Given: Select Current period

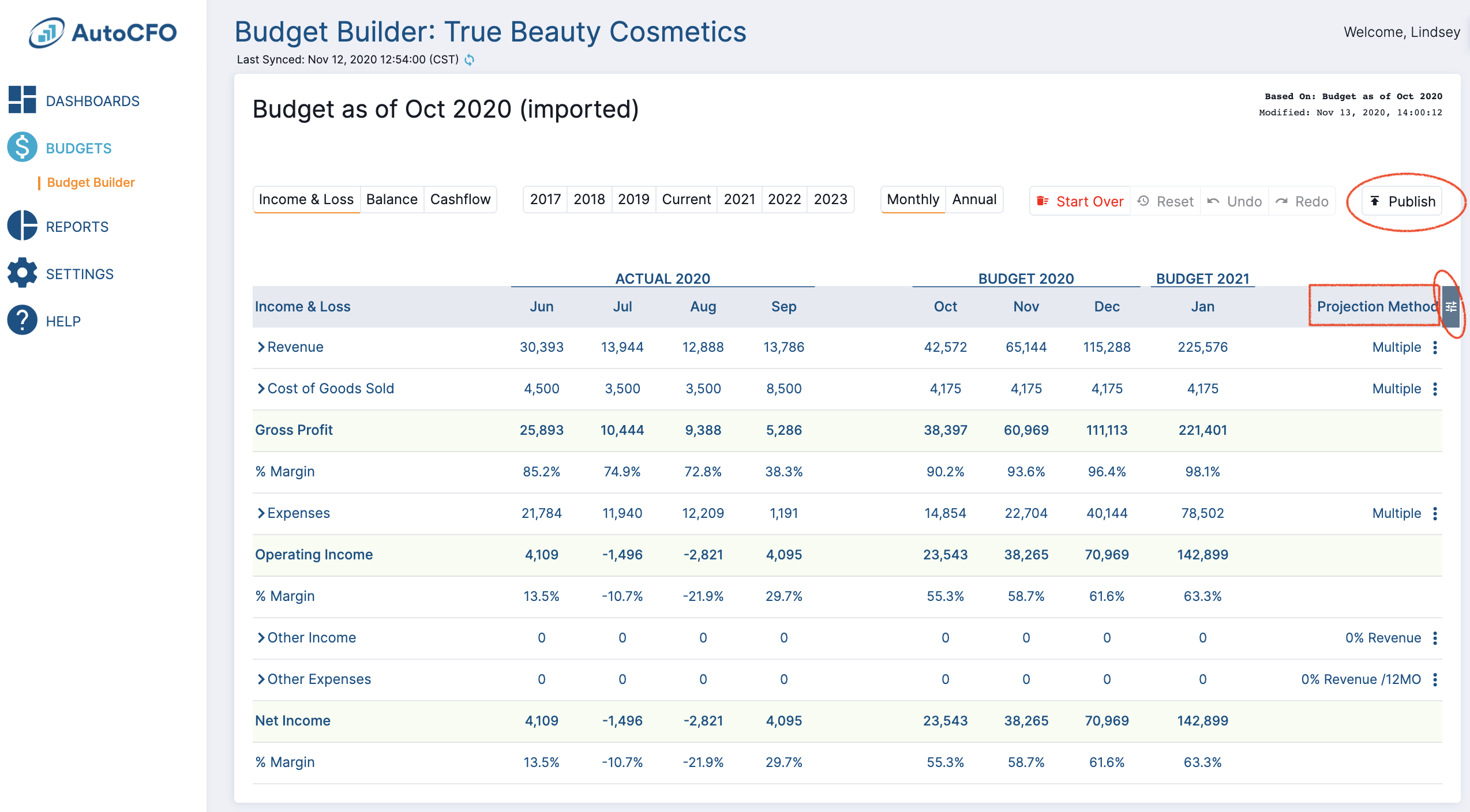Looking at the screenshot, I should point(686,200).
